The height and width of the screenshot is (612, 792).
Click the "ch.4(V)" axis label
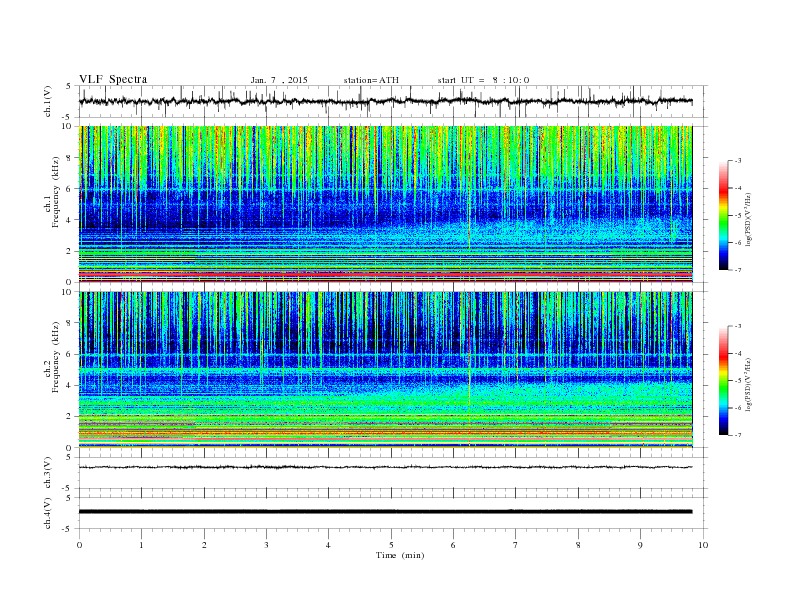48,513
